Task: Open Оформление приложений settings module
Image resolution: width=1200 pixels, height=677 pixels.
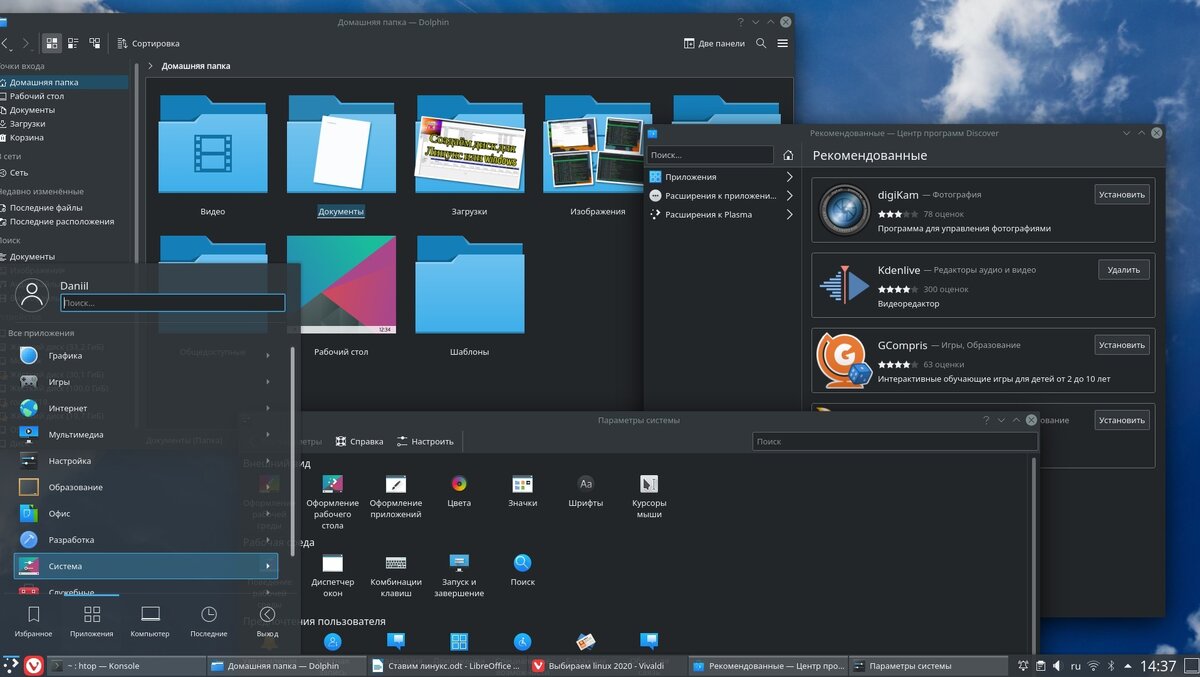Action: click(x=396, y=495)
